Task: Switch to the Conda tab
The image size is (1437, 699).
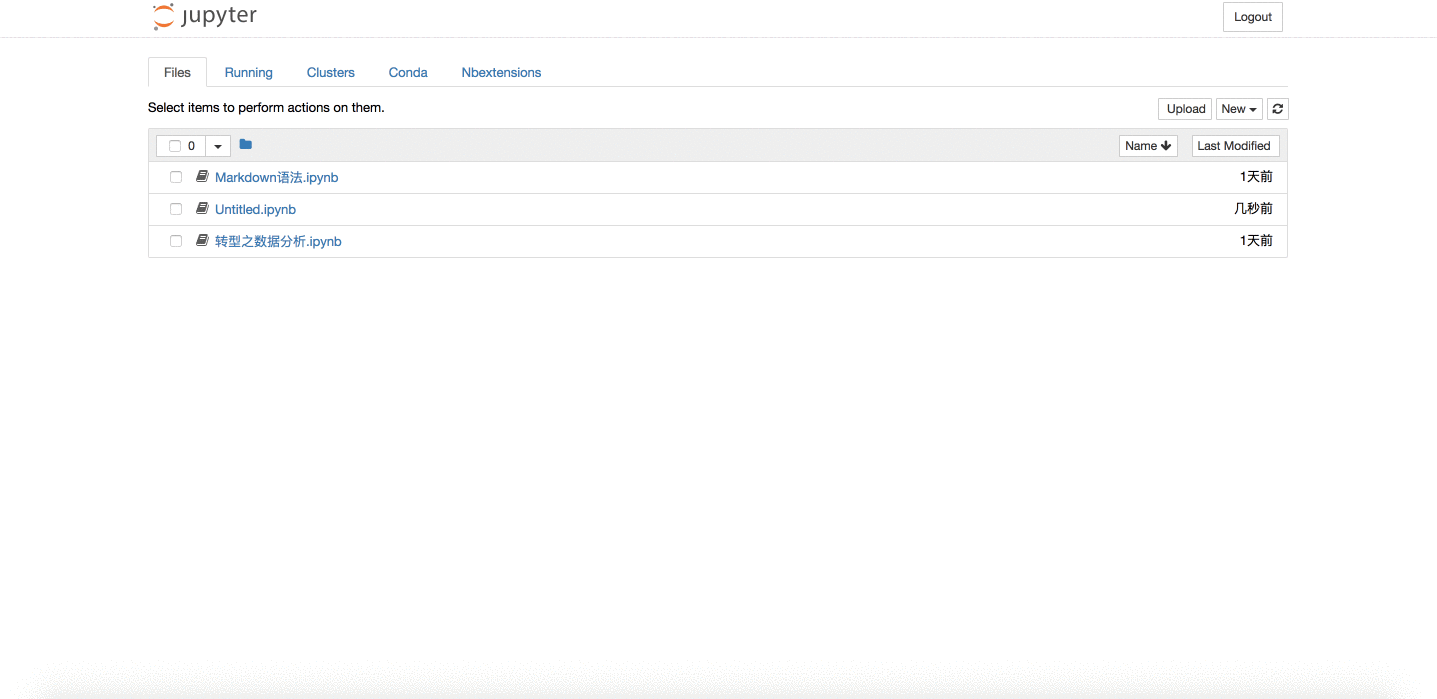Action: pos(407,72)
